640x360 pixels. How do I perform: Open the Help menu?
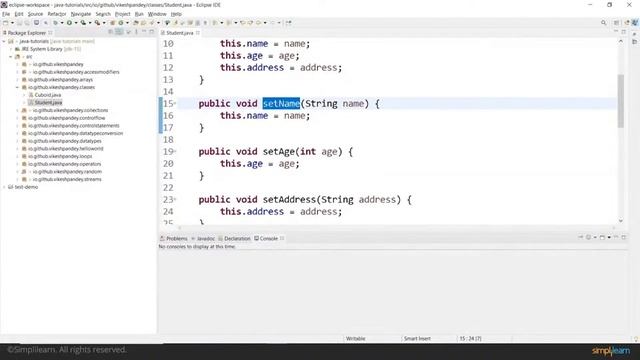(x=176, y=14)
